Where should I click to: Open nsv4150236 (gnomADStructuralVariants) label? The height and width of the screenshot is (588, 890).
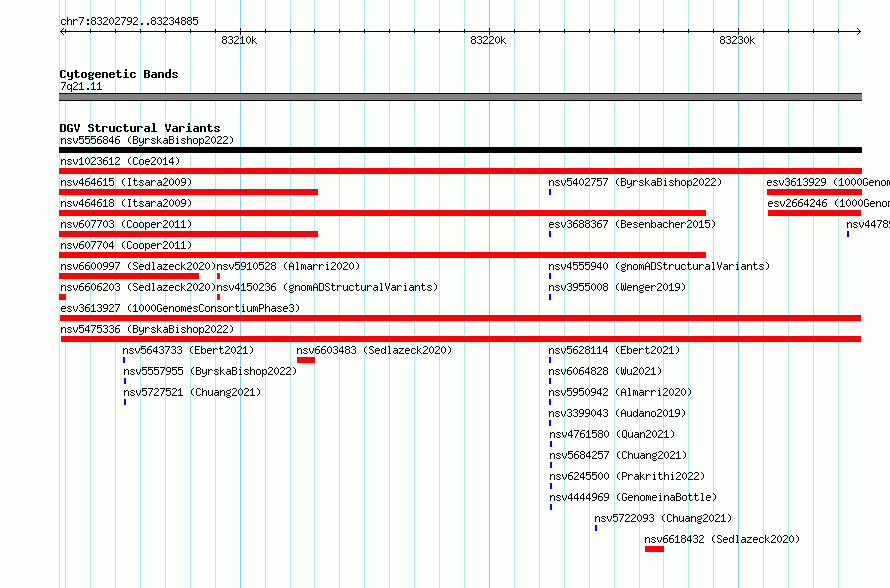coord(328,287)
